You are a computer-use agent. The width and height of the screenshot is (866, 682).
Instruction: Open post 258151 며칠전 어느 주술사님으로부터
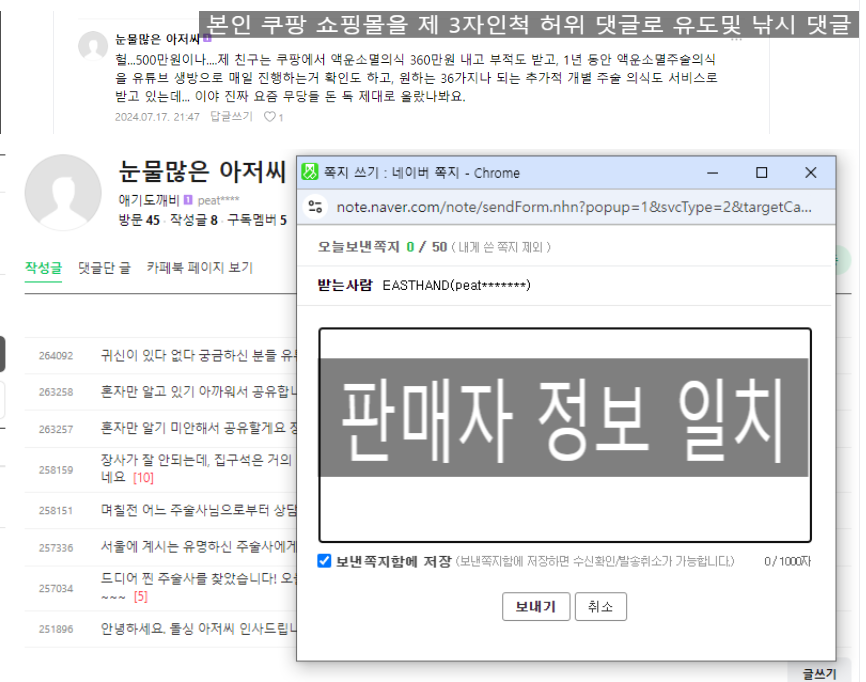click(x=199, y=510)
